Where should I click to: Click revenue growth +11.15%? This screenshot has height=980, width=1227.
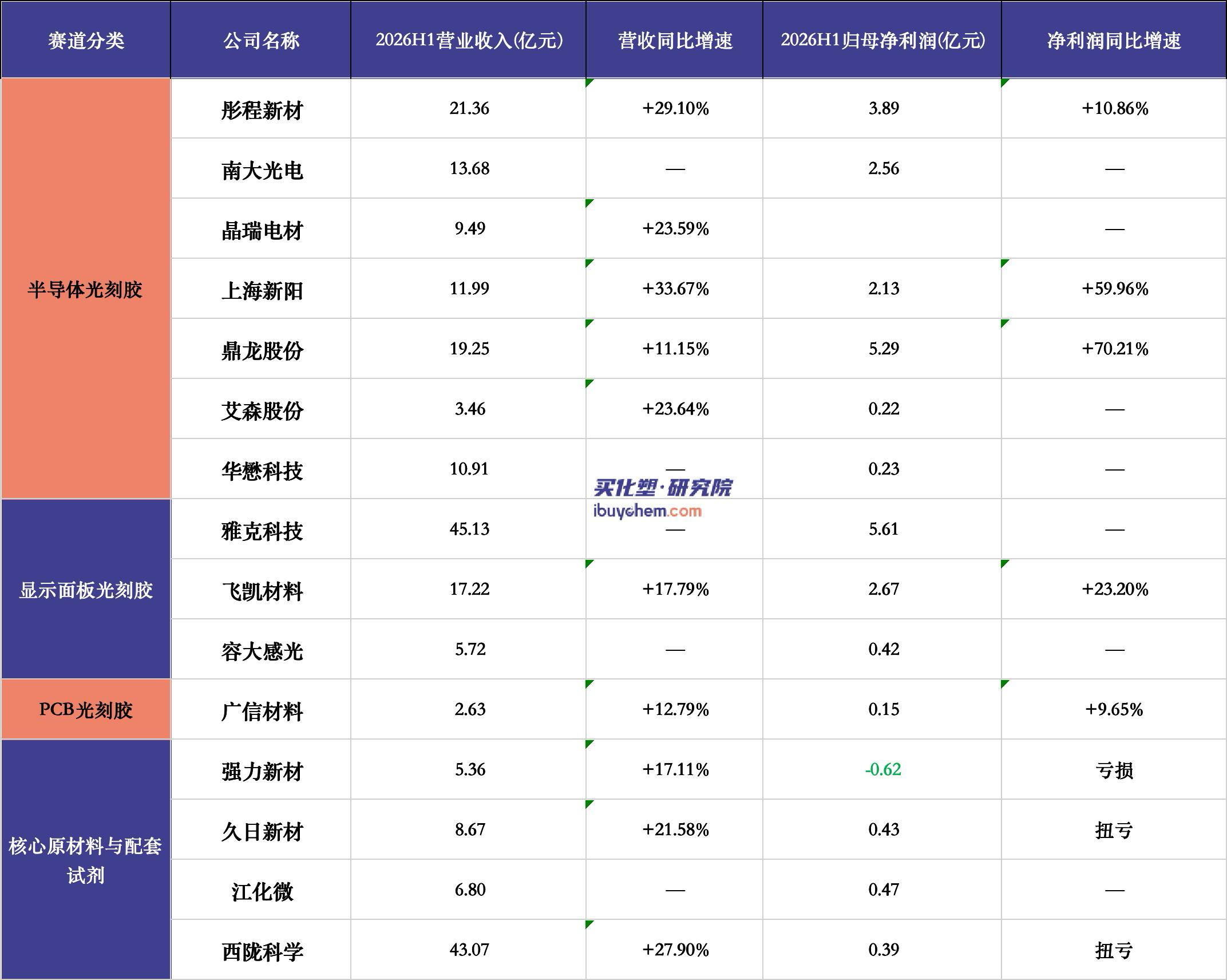(675, 349)
